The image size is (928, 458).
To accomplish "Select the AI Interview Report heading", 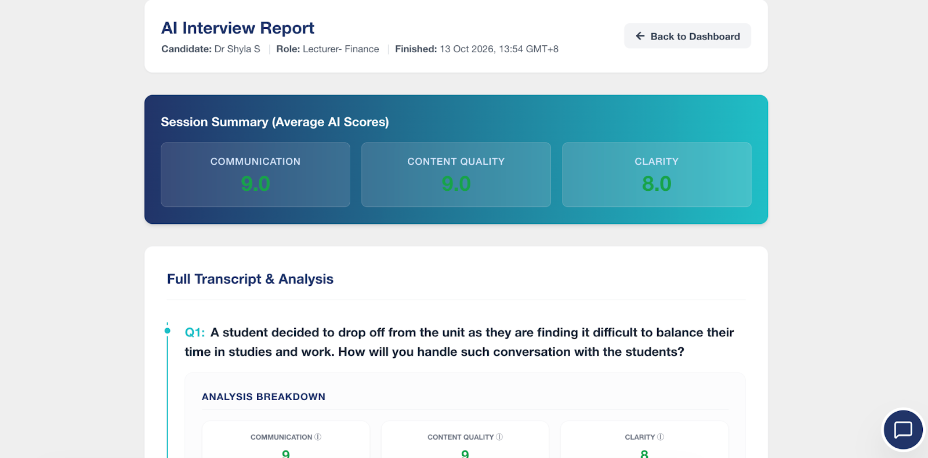I will [x=237, y=28].
